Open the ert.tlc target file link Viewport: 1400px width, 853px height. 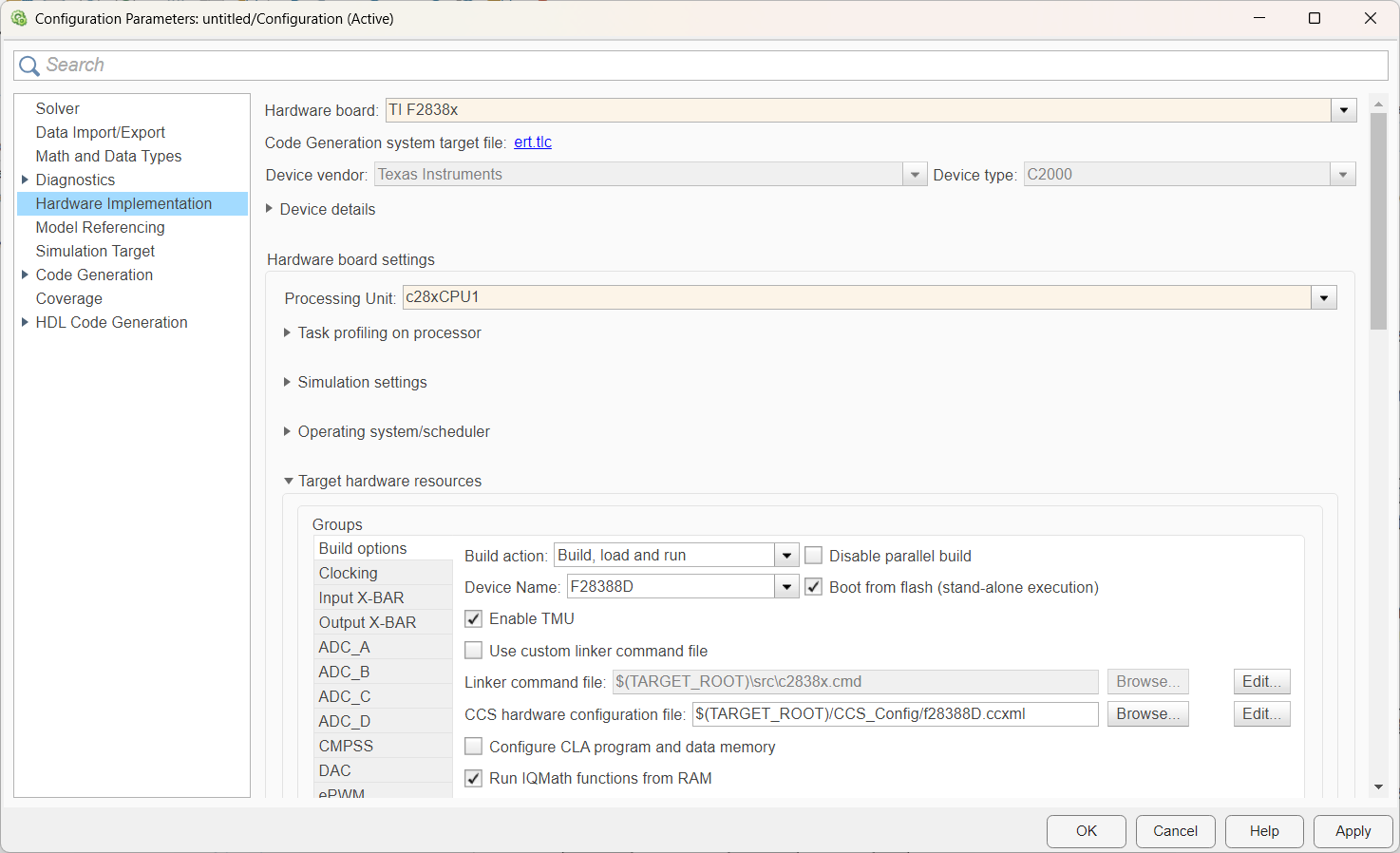click(533, 142)
